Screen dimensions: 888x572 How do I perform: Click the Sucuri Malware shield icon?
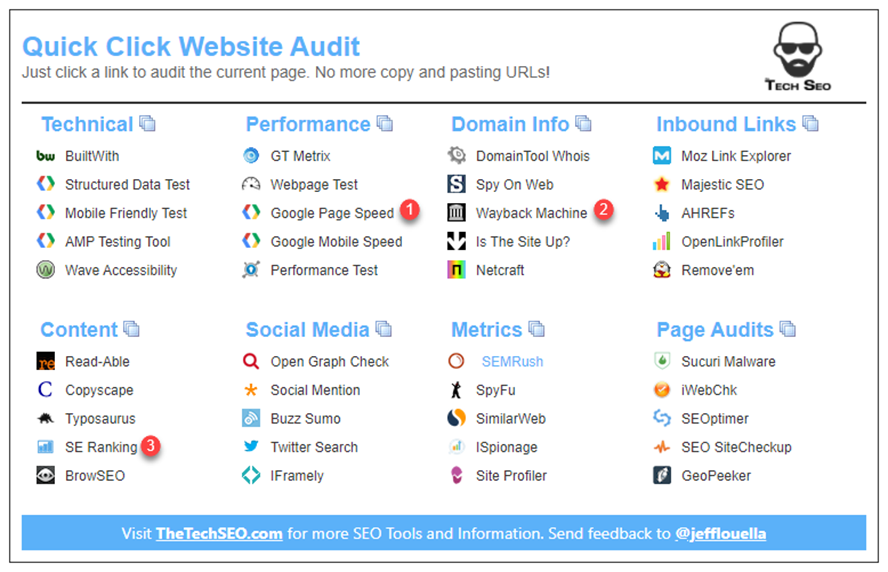point(662,361)
